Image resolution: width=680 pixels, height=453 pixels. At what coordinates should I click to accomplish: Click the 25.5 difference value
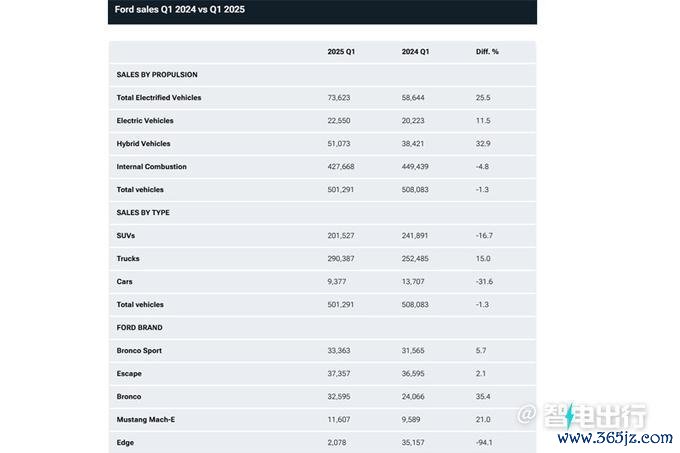click(483, 98)
